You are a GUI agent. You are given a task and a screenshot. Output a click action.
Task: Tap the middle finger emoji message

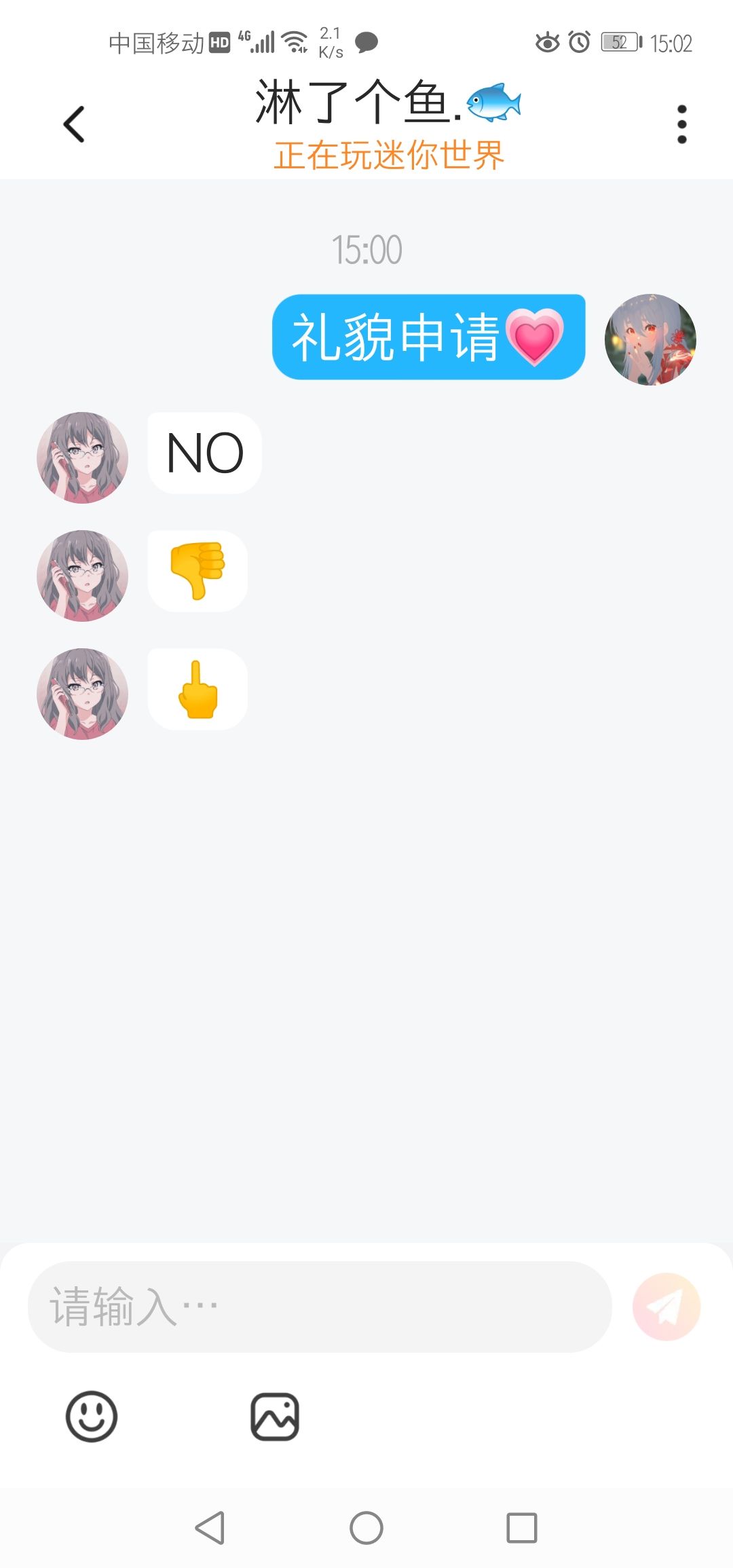tap(198, 689)
